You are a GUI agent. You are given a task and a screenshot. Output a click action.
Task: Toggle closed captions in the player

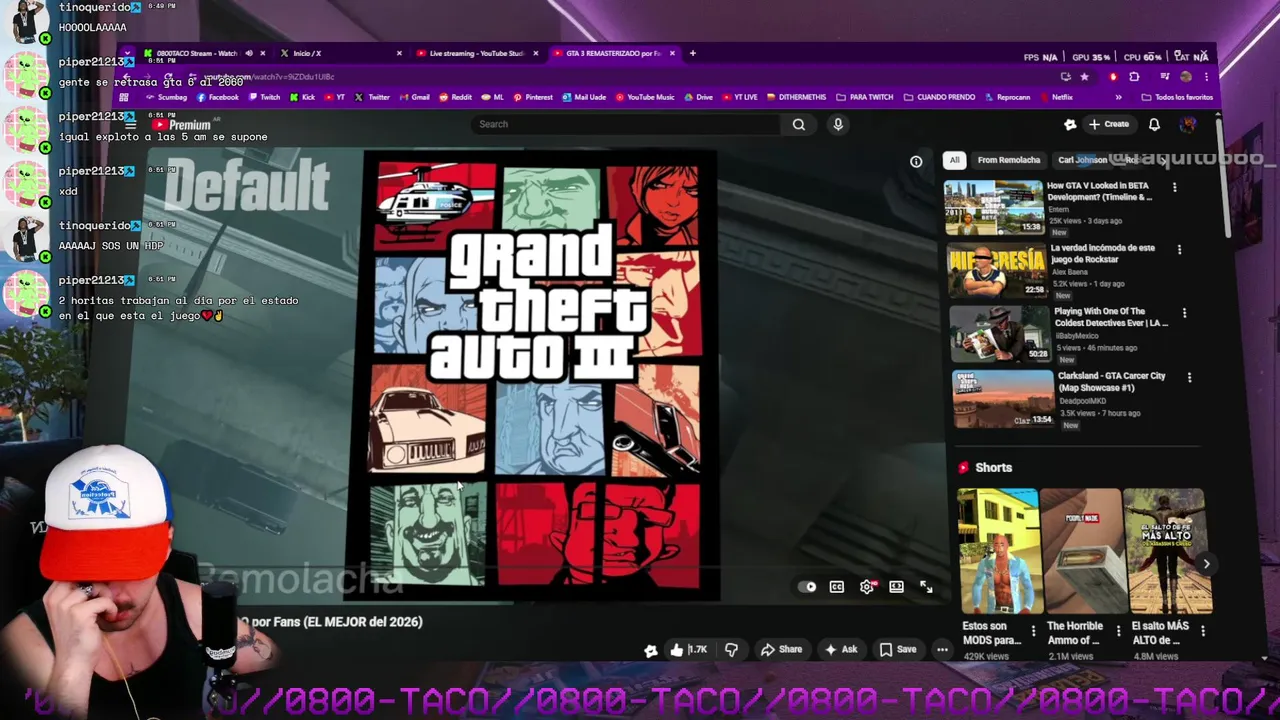point(837,587)
